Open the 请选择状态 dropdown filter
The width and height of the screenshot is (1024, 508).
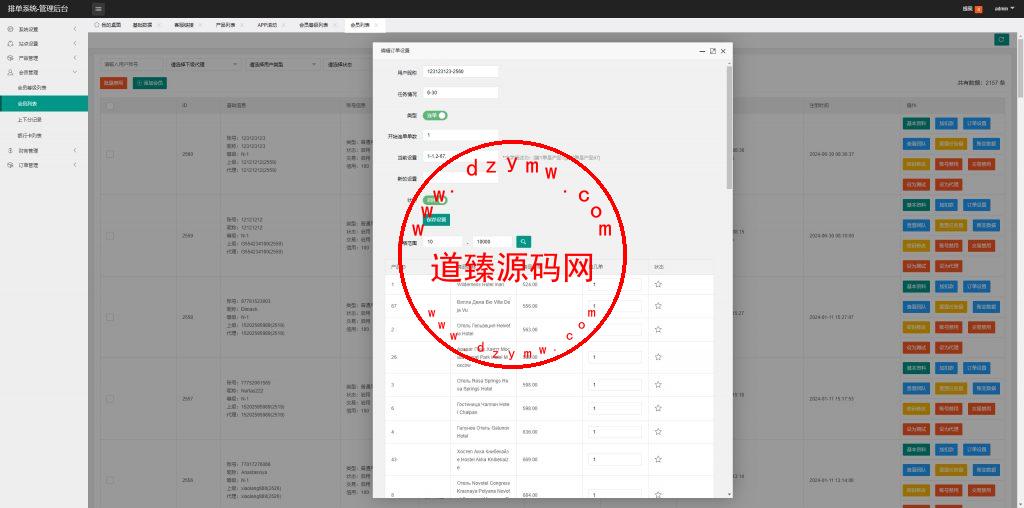coord(349,65)
